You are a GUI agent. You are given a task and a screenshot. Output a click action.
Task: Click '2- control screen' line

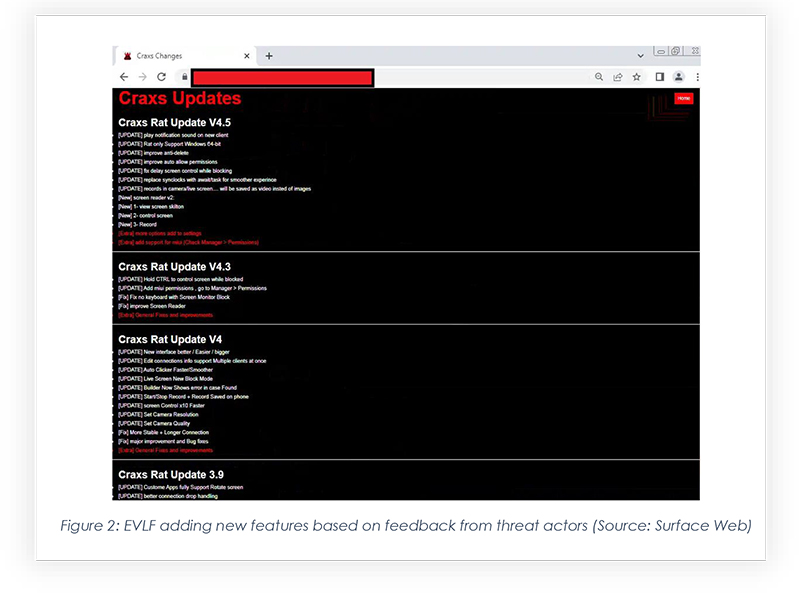pos(145,215)
